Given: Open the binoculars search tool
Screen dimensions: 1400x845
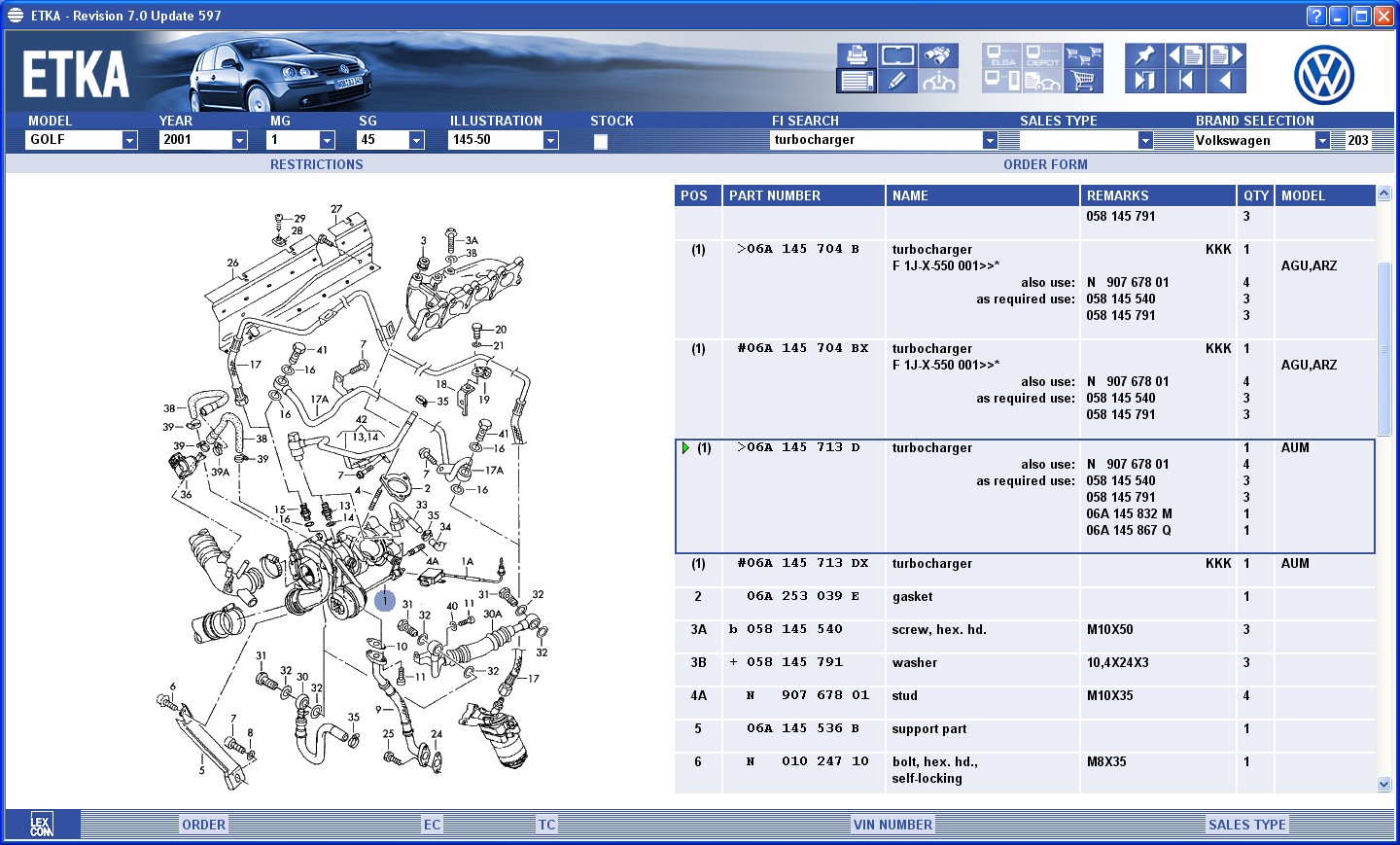Looking at the screenshot, I should tap(938, 55).
